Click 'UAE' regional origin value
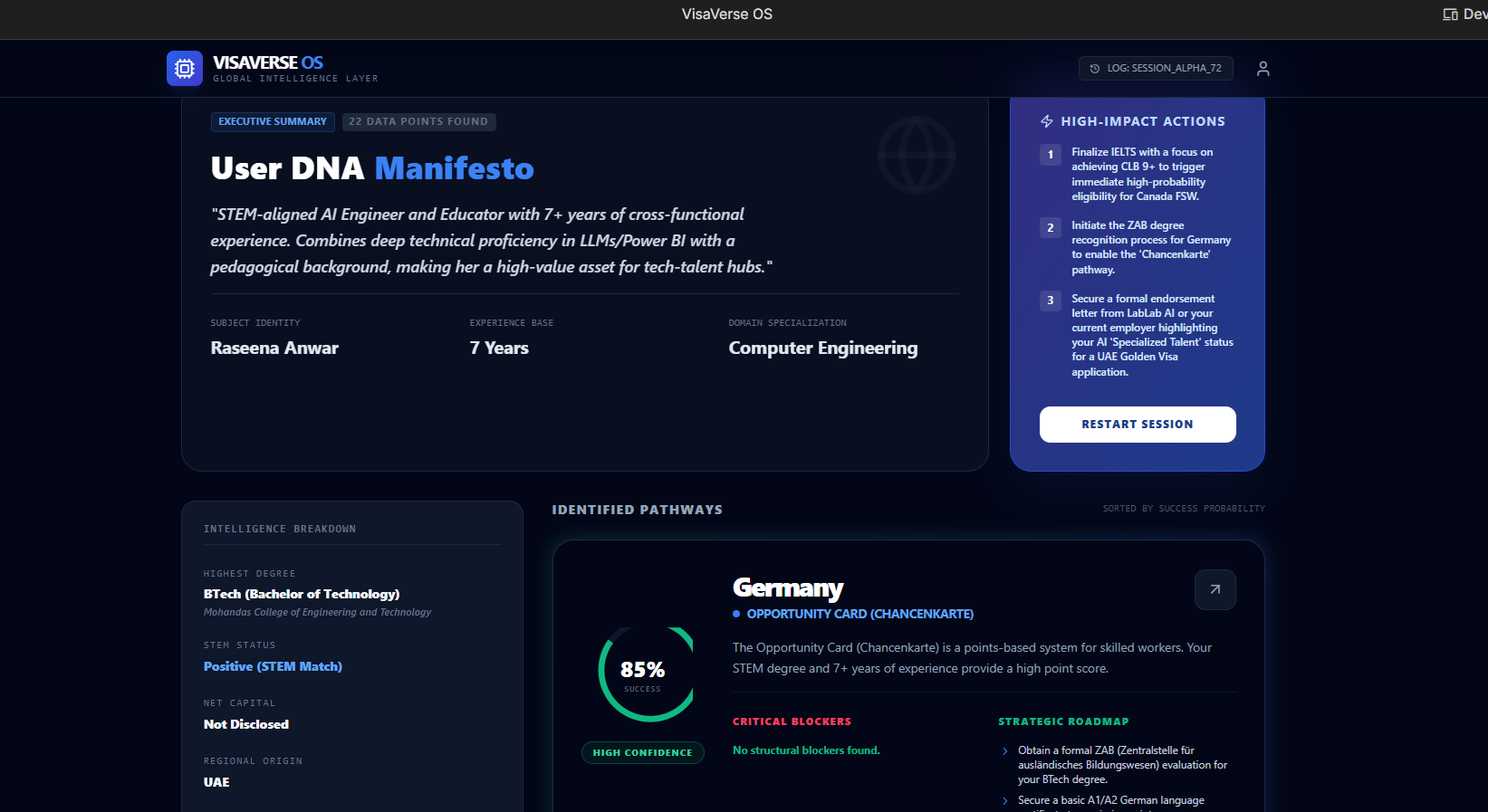This screenshot has width=1488, height=812. click(x=216, y=783)
